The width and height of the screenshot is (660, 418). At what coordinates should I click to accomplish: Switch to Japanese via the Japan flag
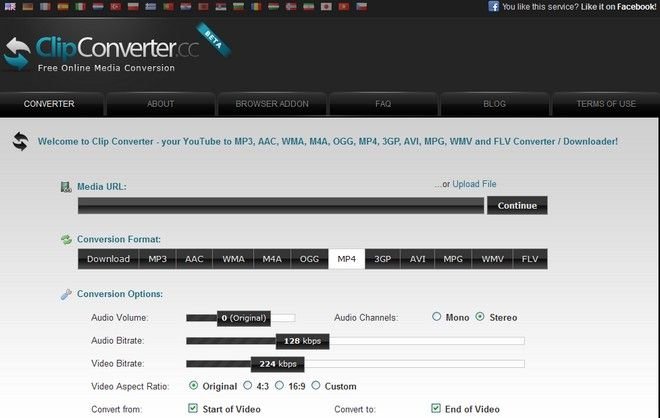click(326, 6)
